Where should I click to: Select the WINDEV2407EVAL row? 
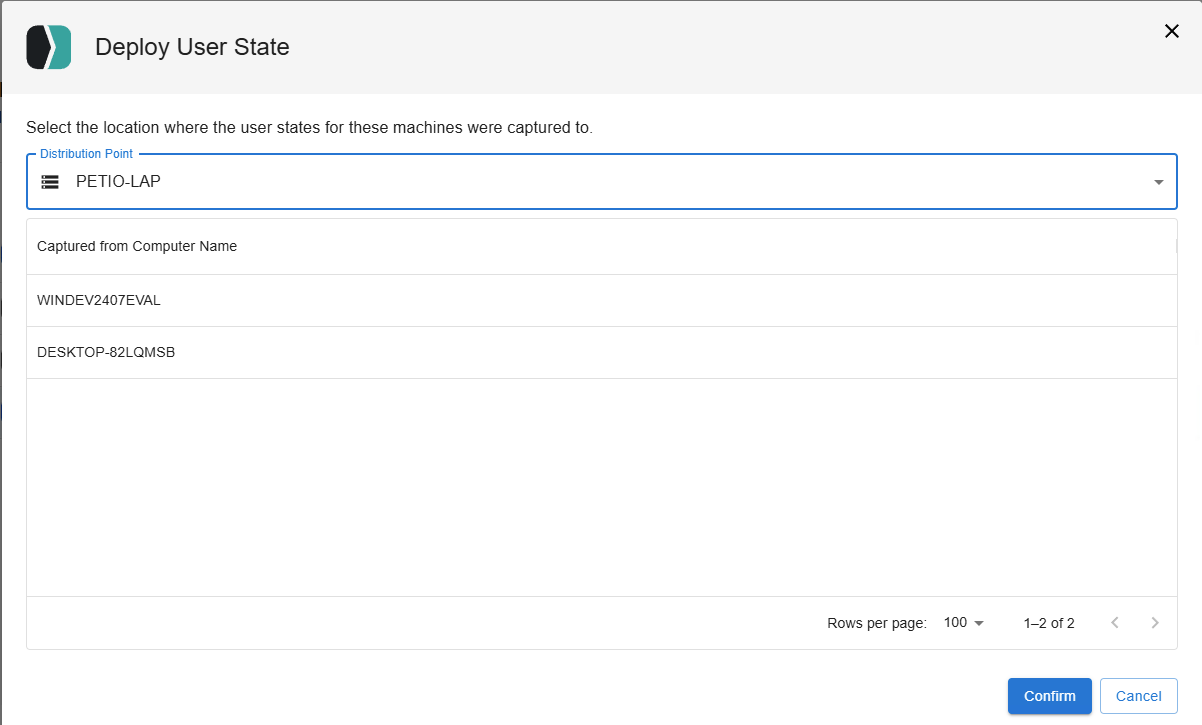click(99, 300)
